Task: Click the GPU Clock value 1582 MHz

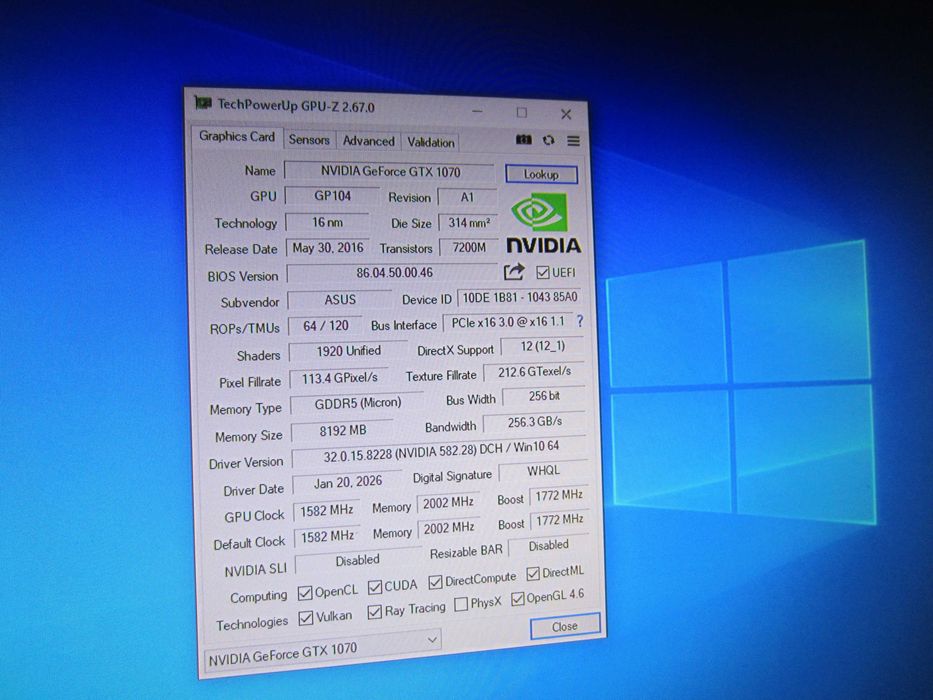Action: tap(327, 510)
